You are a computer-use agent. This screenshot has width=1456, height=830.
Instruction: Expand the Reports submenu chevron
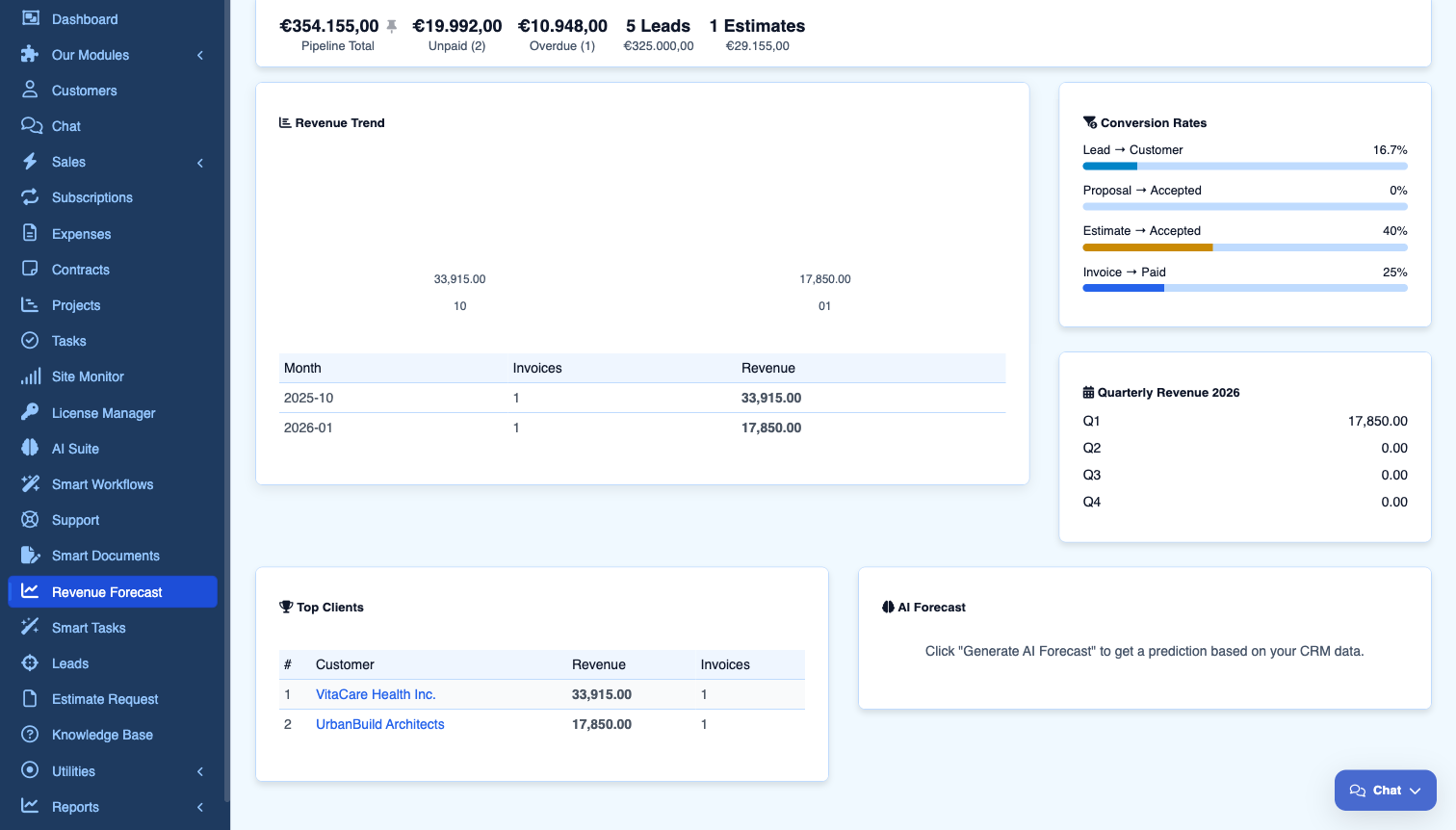pyautogui.click(x=200, y=807)
